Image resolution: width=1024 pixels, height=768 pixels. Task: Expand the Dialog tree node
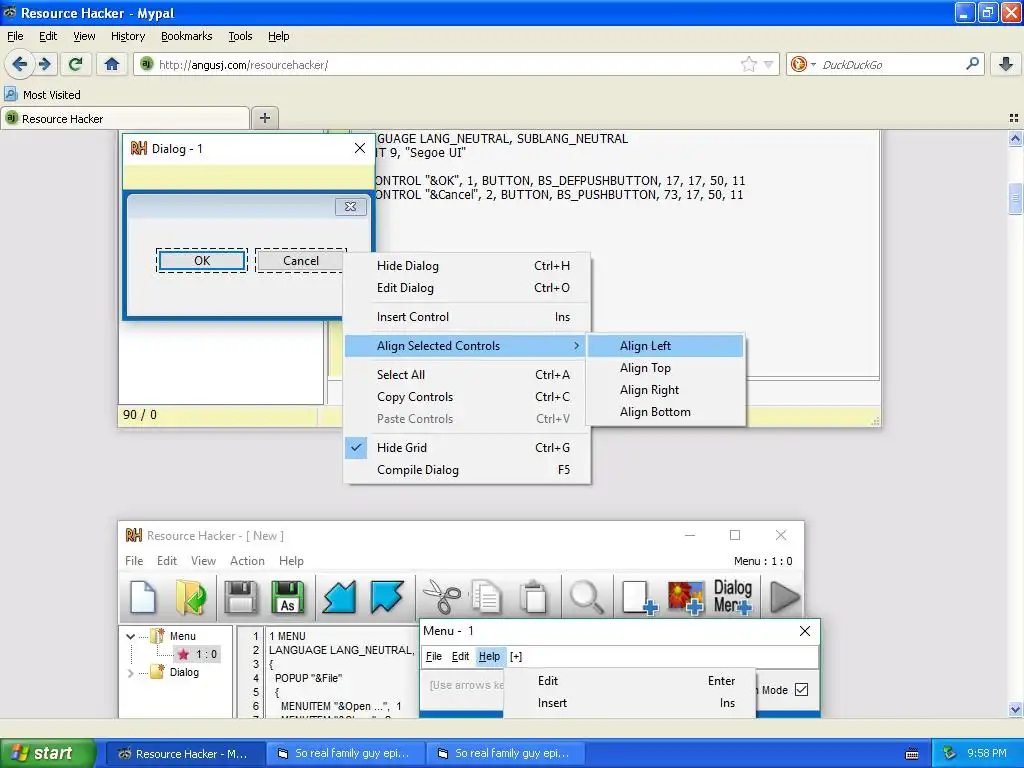(131, 673)
